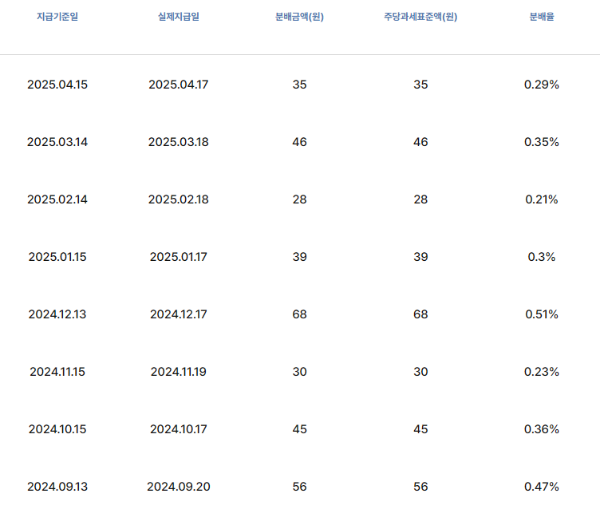Screen dimensions: 600x509
Task: Click the payment date 2025.04.17
Action: click(179, 85)
